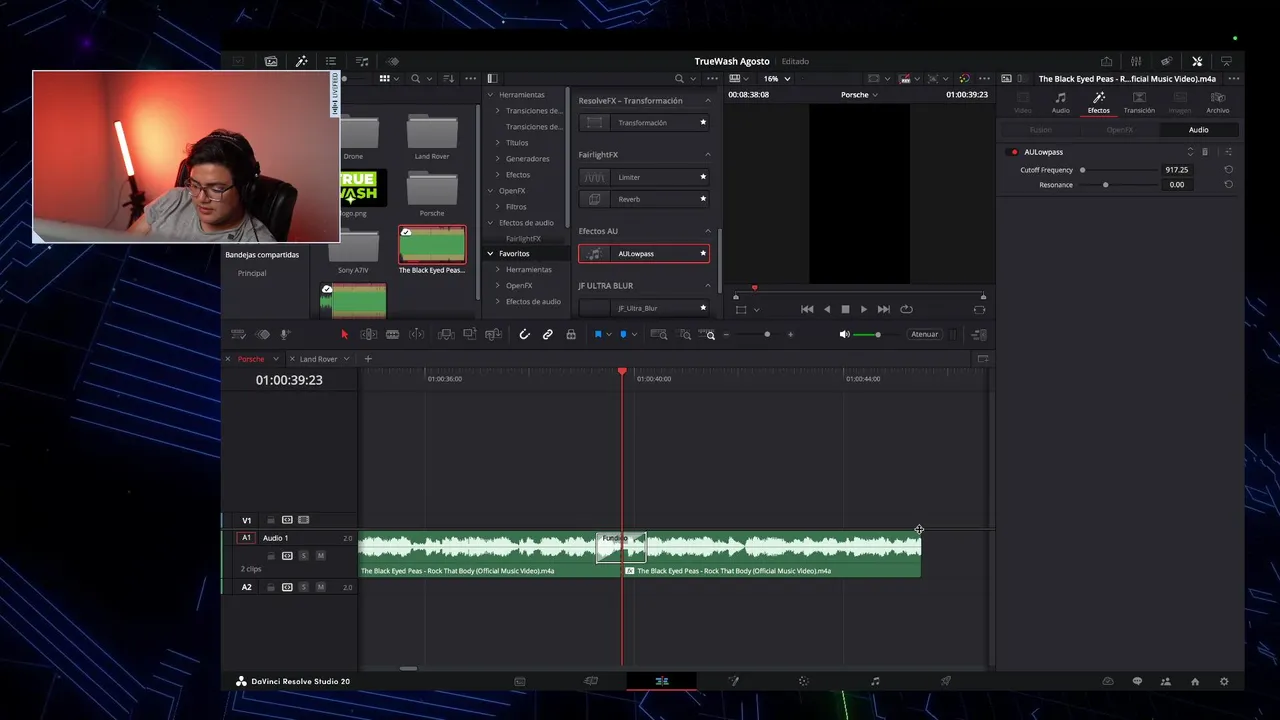Select the Audio effects sub-tab
1280x720 pixels.
(1198, 130)
